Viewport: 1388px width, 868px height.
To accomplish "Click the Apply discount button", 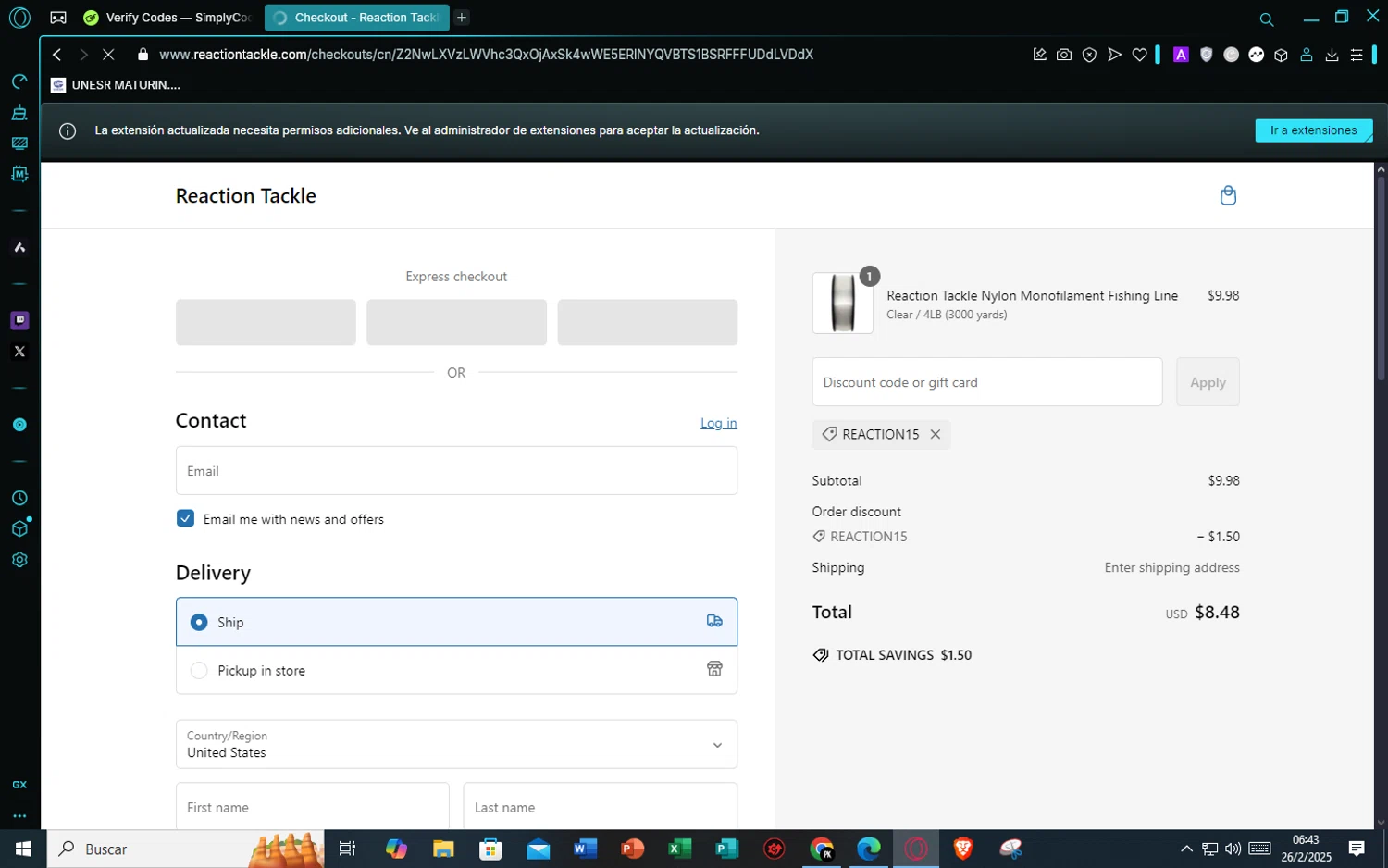I will click(x=1208, y=382).
